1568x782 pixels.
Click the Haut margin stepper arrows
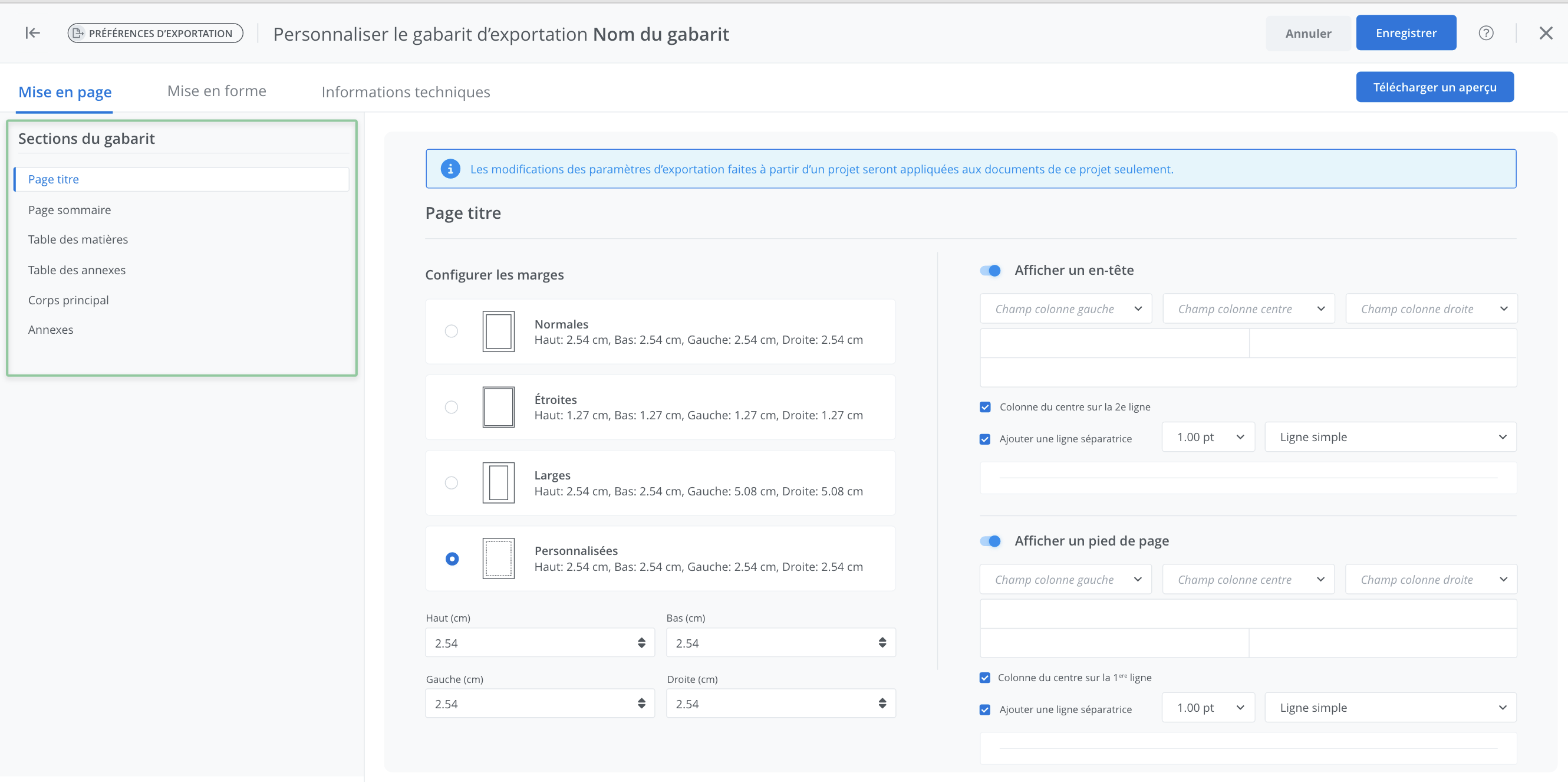coord(641,643)
